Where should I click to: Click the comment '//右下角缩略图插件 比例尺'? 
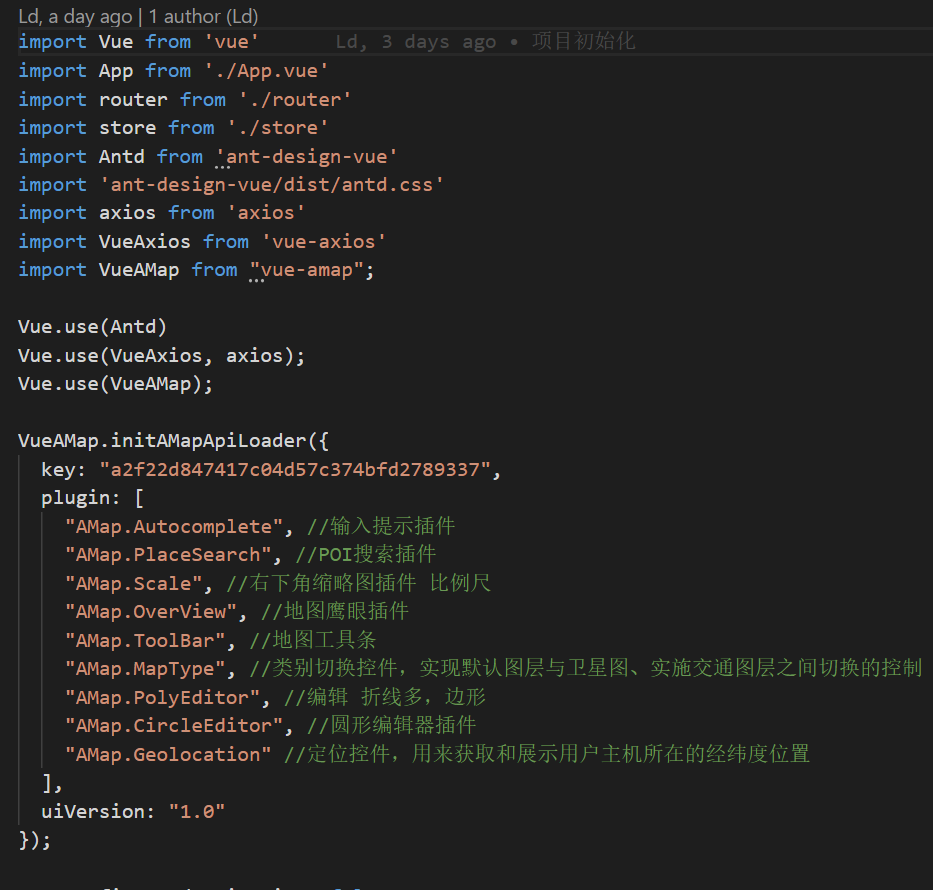pyautogui.click(x=358, y=584)
